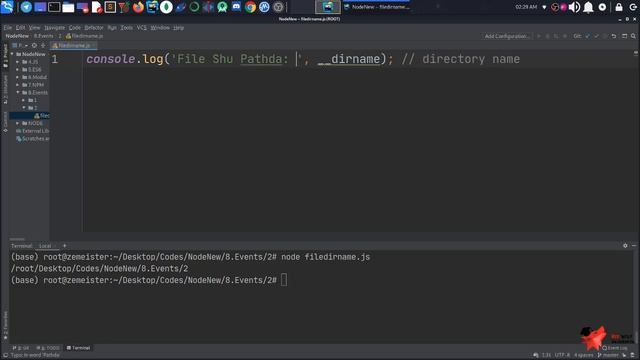The height and width of the screenshot is (360, 640).
Task: Launch Sublime Text from the top panel
Action: [110, 7]
